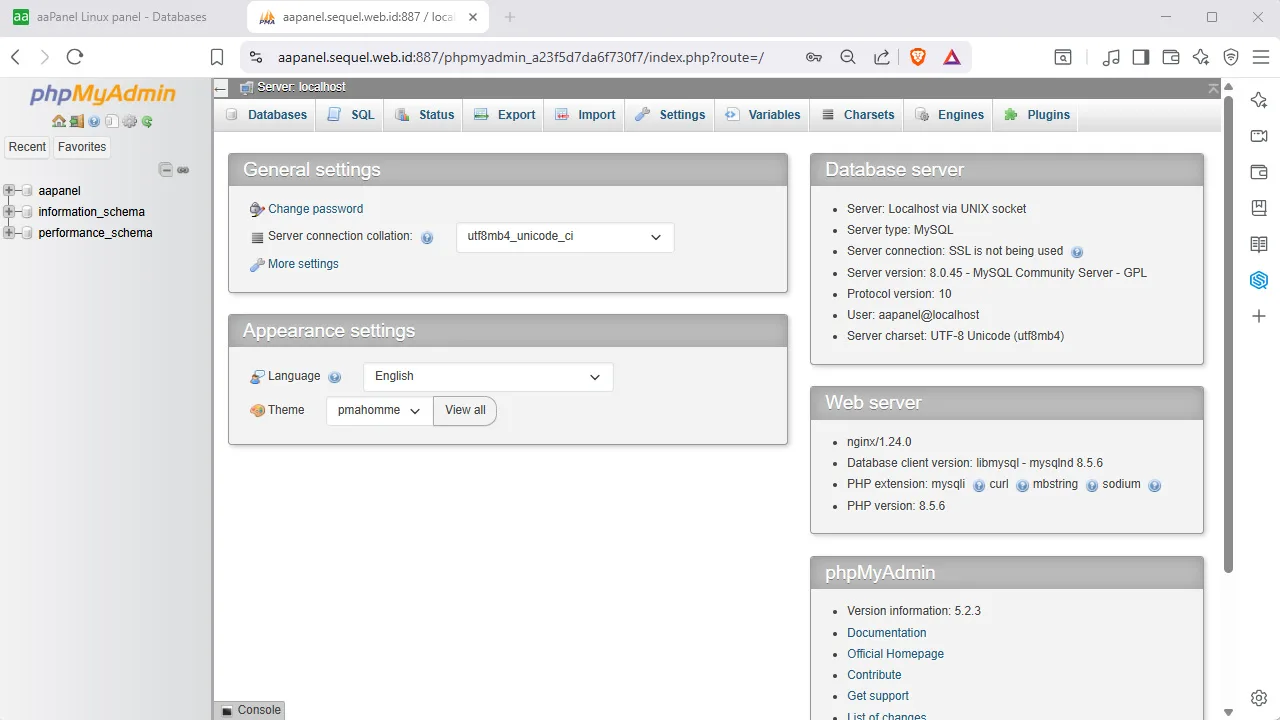
Task: Open the MySQL documentation page icon in the sidebar
Action: point(111,122)
